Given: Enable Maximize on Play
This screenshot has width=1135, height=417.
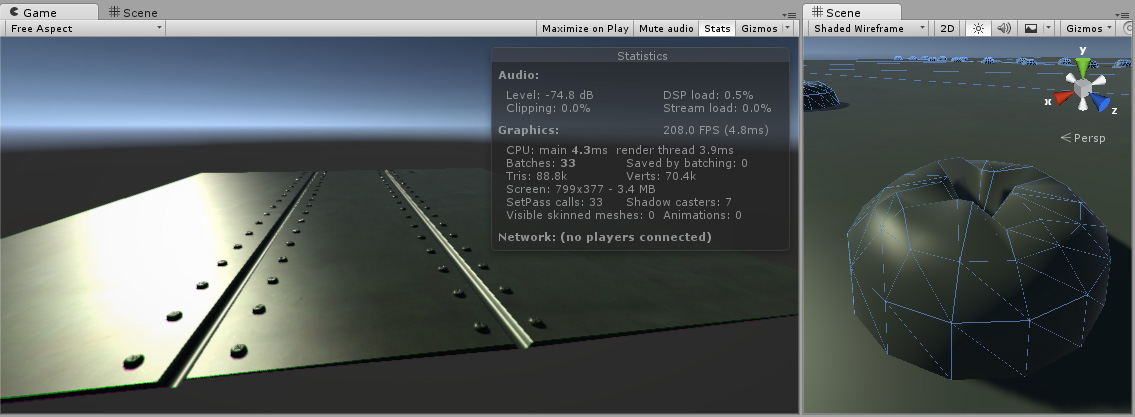Looking at the screenshot, I should pos(585,29).
